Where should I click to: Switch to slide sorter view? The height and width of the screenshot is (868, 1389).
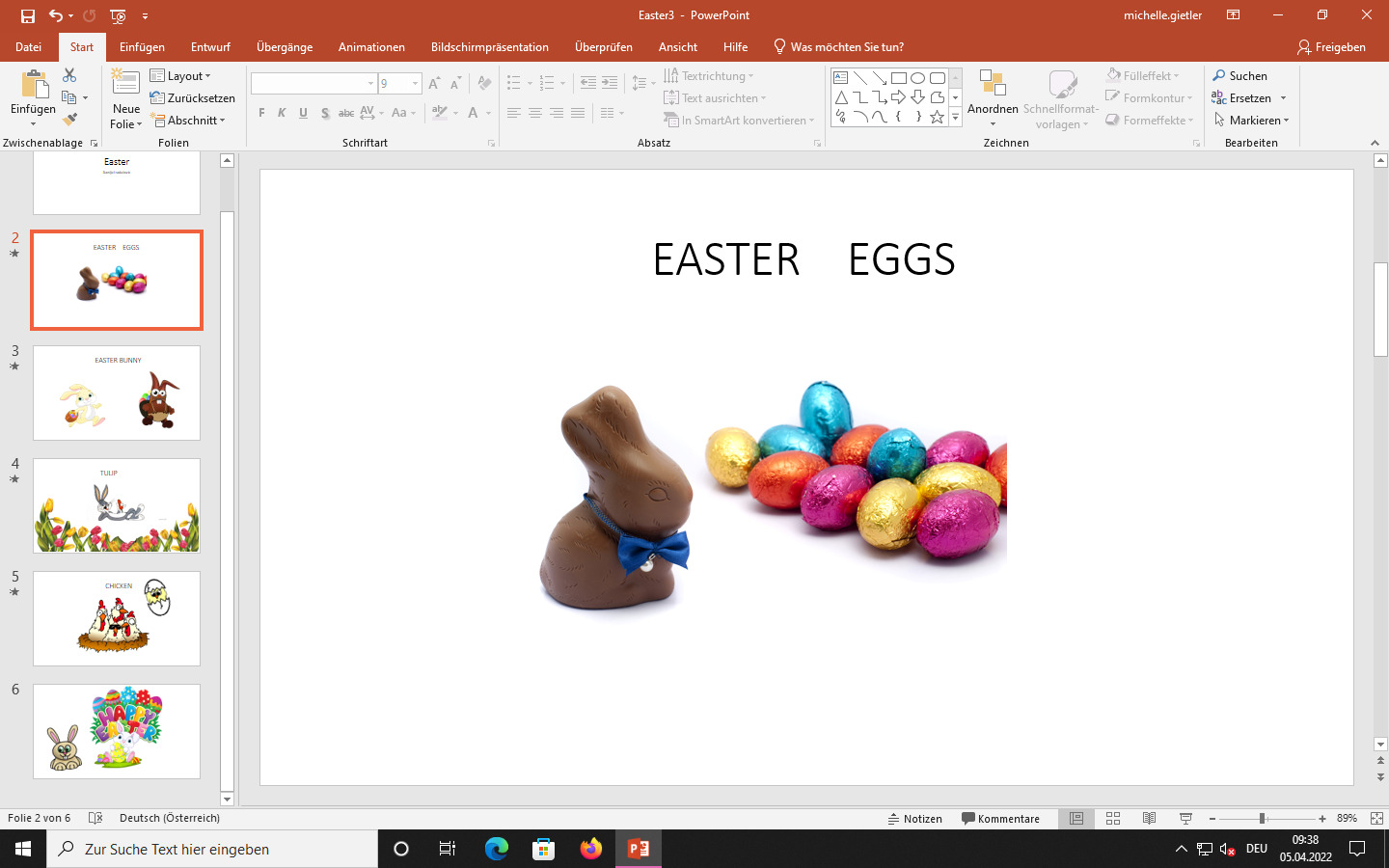tap(1113, 818)
